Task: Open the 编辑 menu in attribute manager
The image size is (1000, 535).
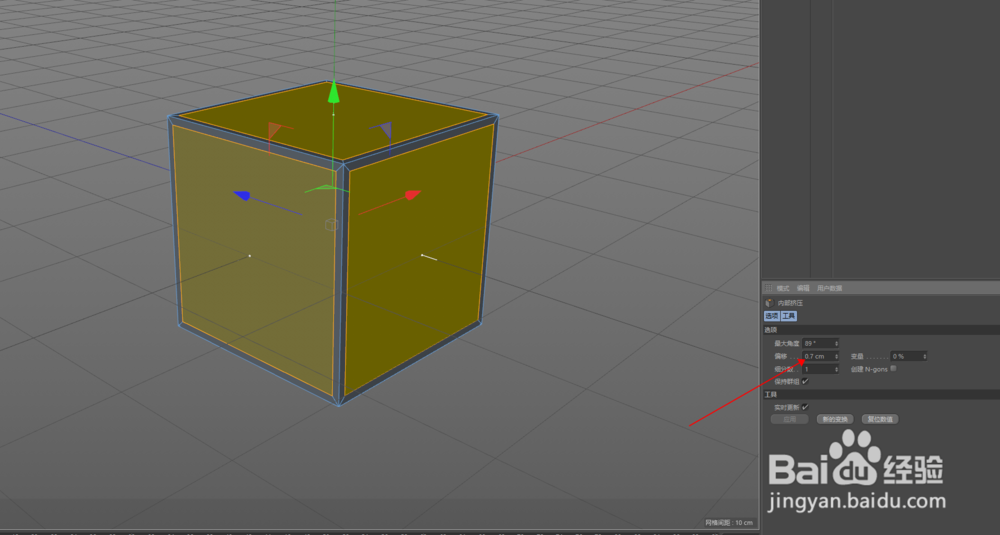Action: [803, 288]
